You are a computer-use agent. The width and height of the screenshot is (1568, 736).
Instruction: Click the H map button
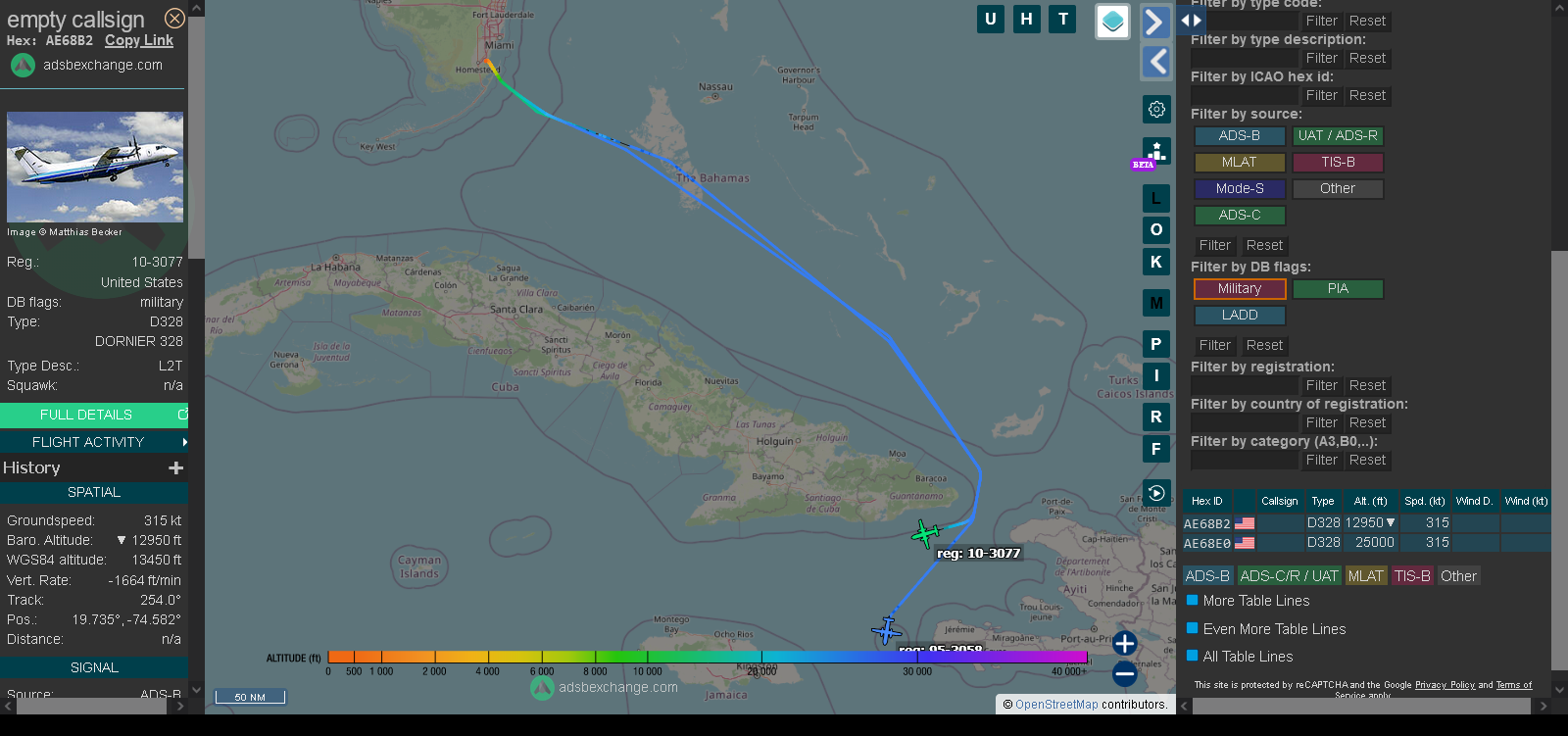pos(1027,19)
